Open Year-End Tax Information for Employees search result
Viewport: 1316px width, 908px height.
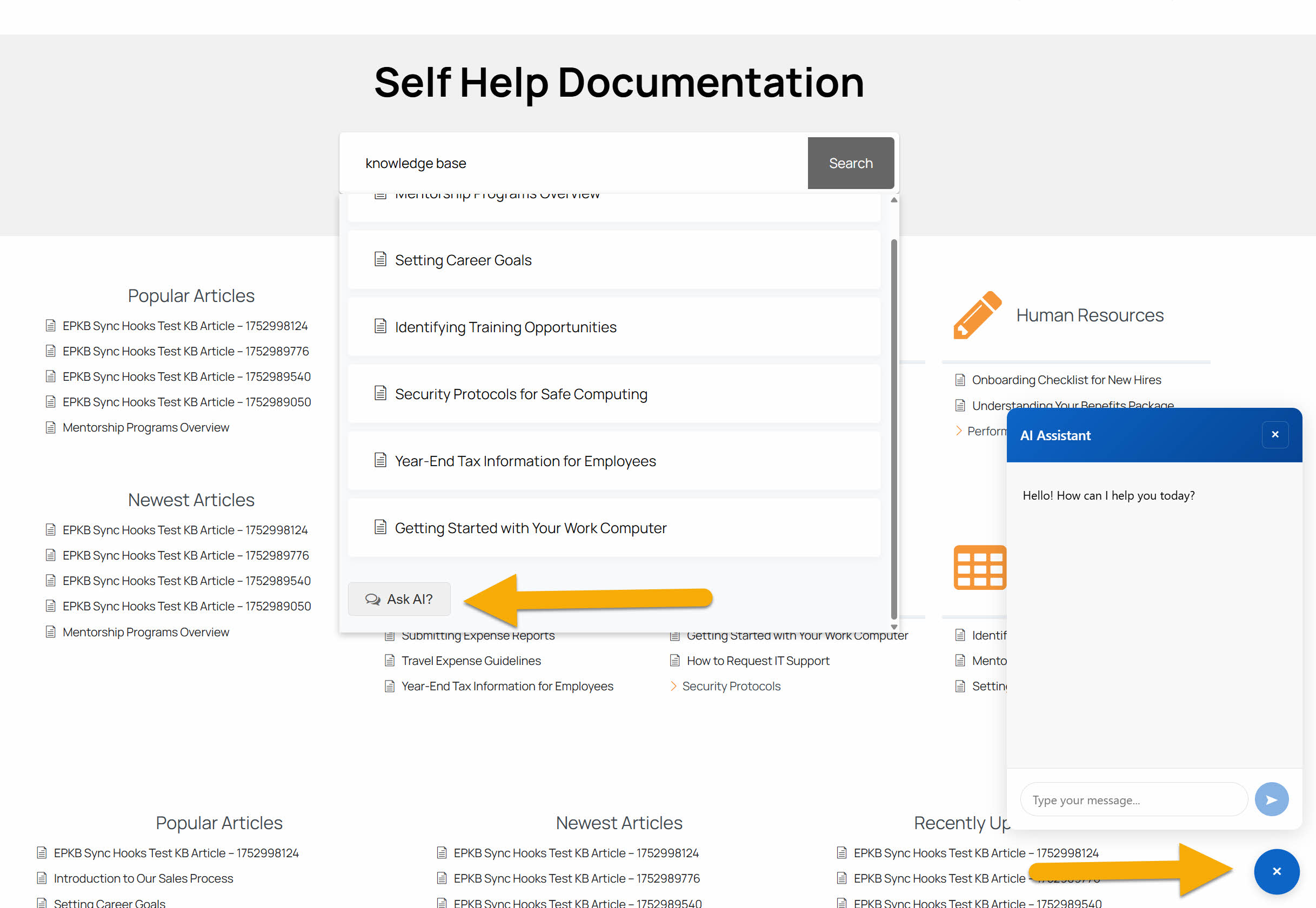point(525,461)
